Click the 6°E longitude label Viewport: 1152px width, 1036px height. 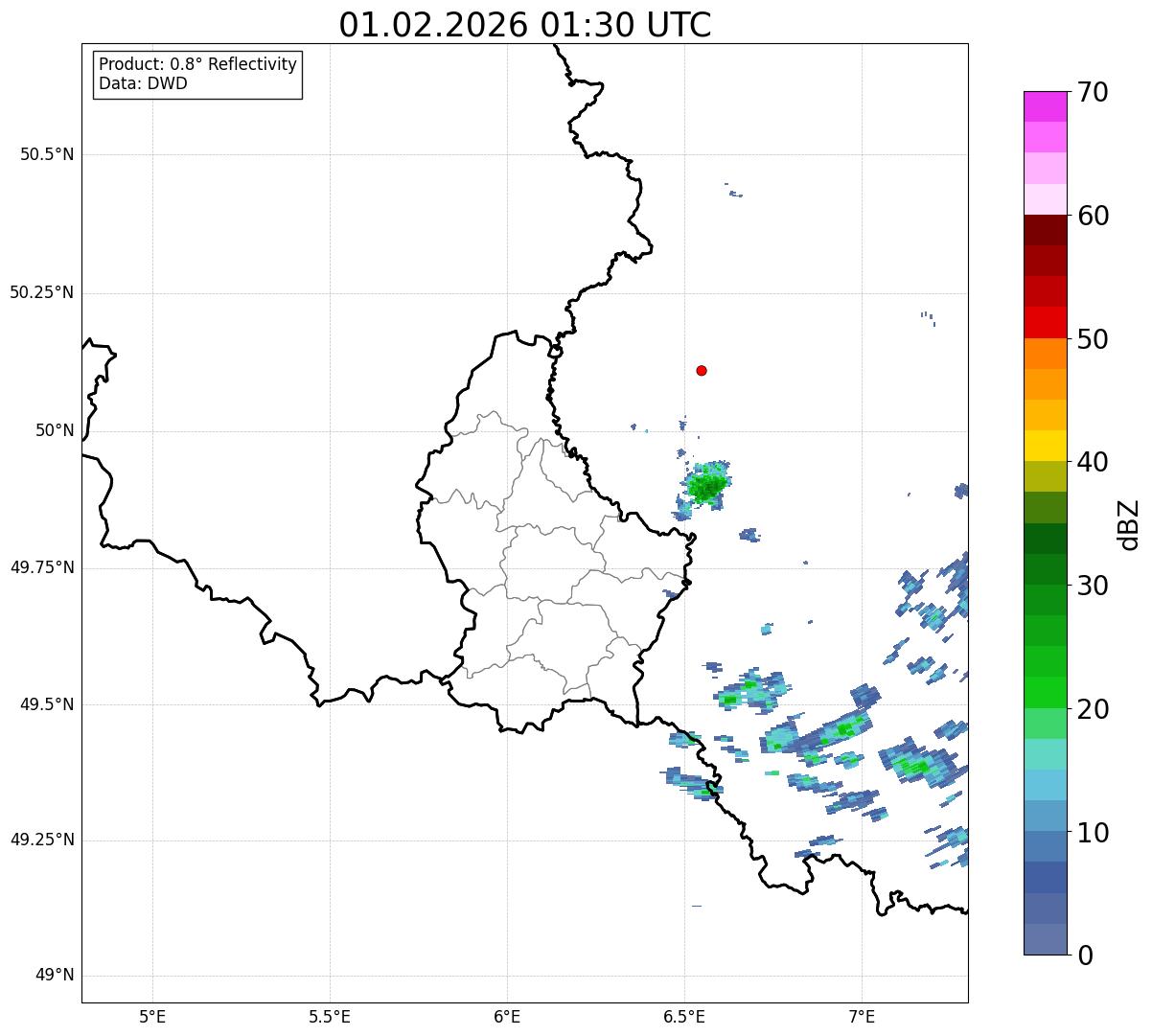(x=507, y=1016)
